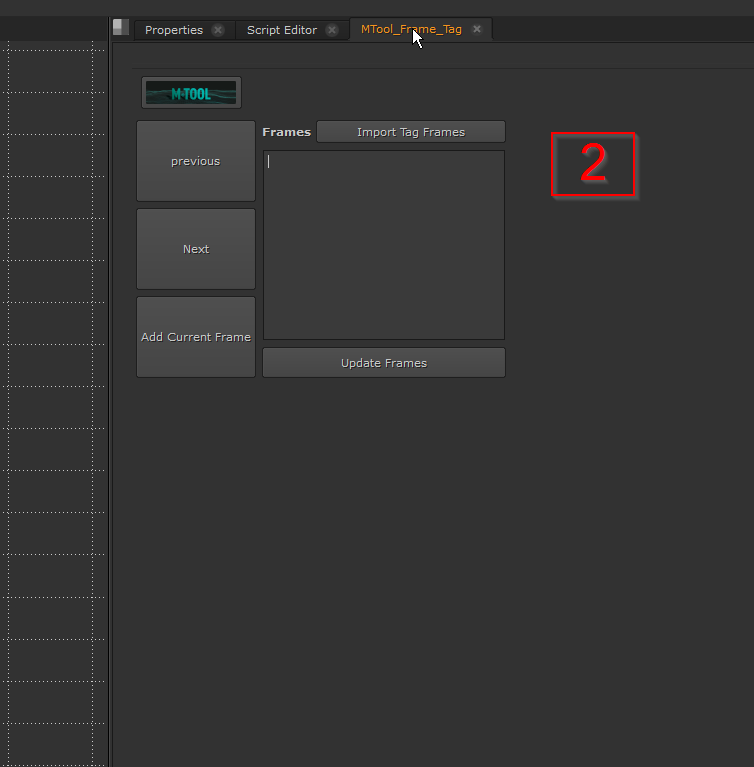Click empty panel area below Update Frames
754x767 pixels.
(400, 550)
